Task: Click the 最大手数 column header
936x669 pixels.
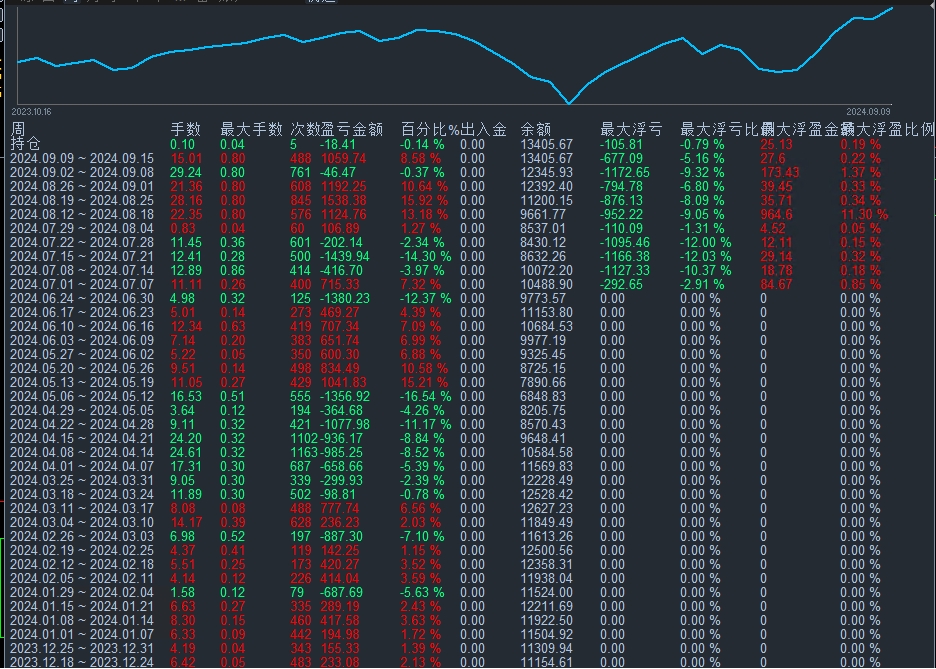Action: pos(251,129)
